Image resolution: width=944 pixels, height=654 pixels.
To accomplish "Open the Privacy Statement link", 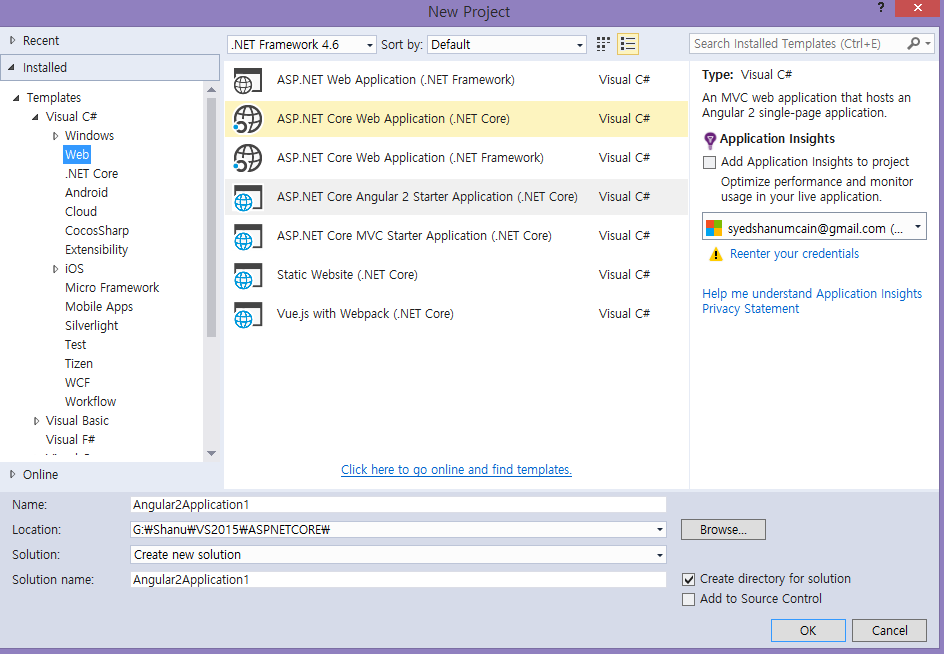I will pyautogui.click(x=750, y=309).
